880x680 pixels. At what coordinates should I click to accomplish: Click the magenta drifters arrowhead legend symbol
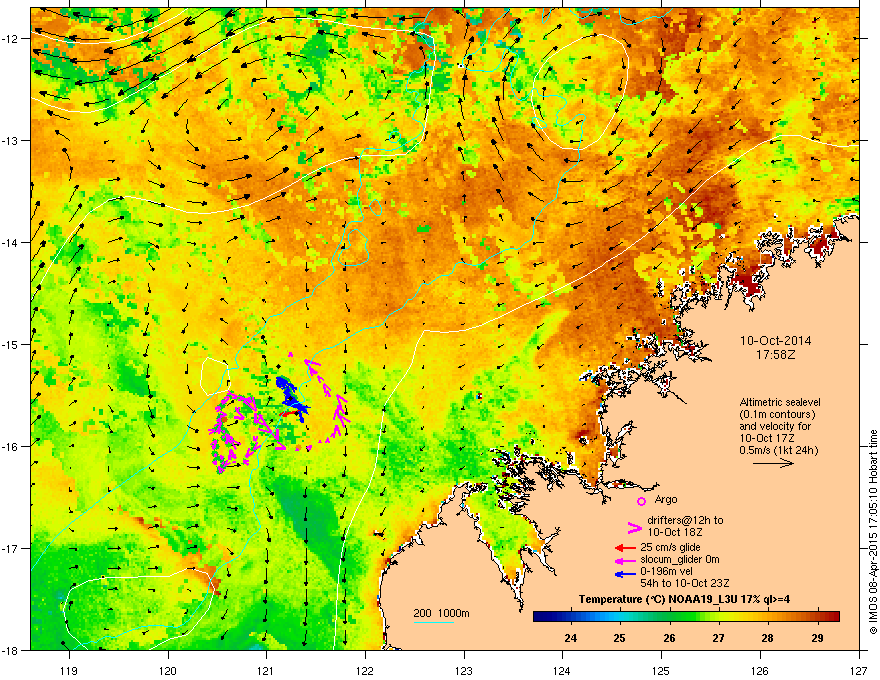click(634, 527)
